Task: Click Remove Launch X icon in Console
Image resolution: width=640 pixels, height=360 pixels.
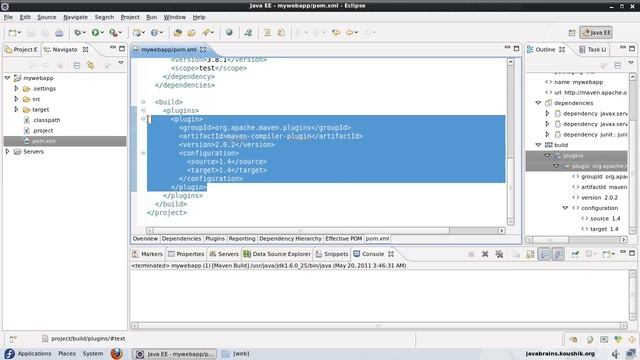Action: [485, 254]
